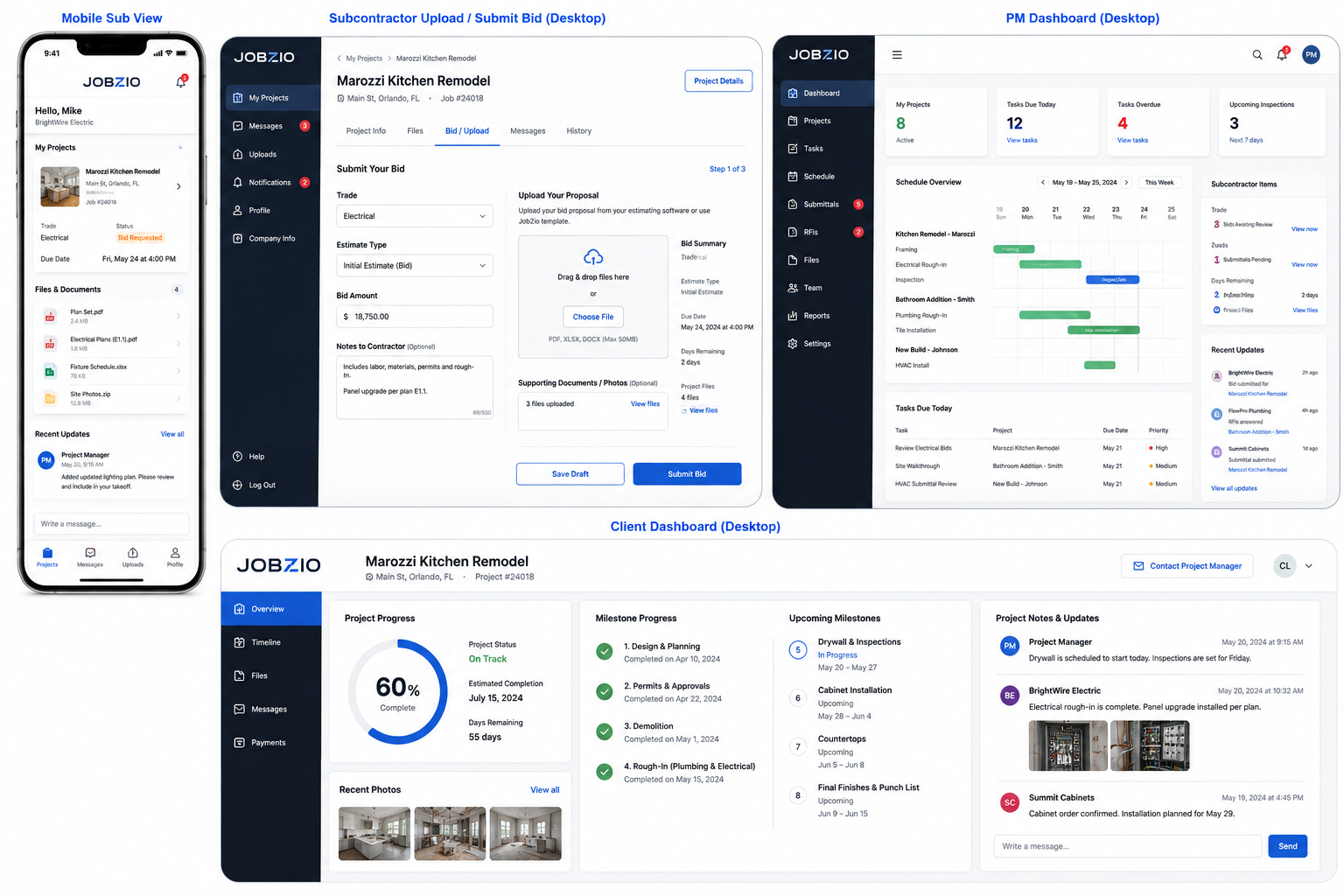Viewport: 1344px width, 896px height.
Task: Click hamburger menu in PM Dashboard
Action: coord(897,54)
